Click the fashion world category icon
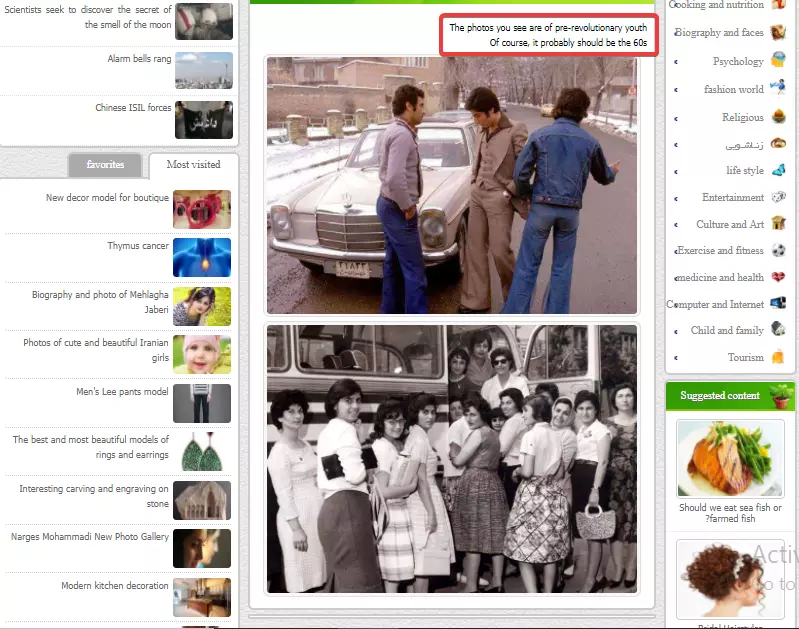This screenshot has width=799, height=629. [778, 88]
